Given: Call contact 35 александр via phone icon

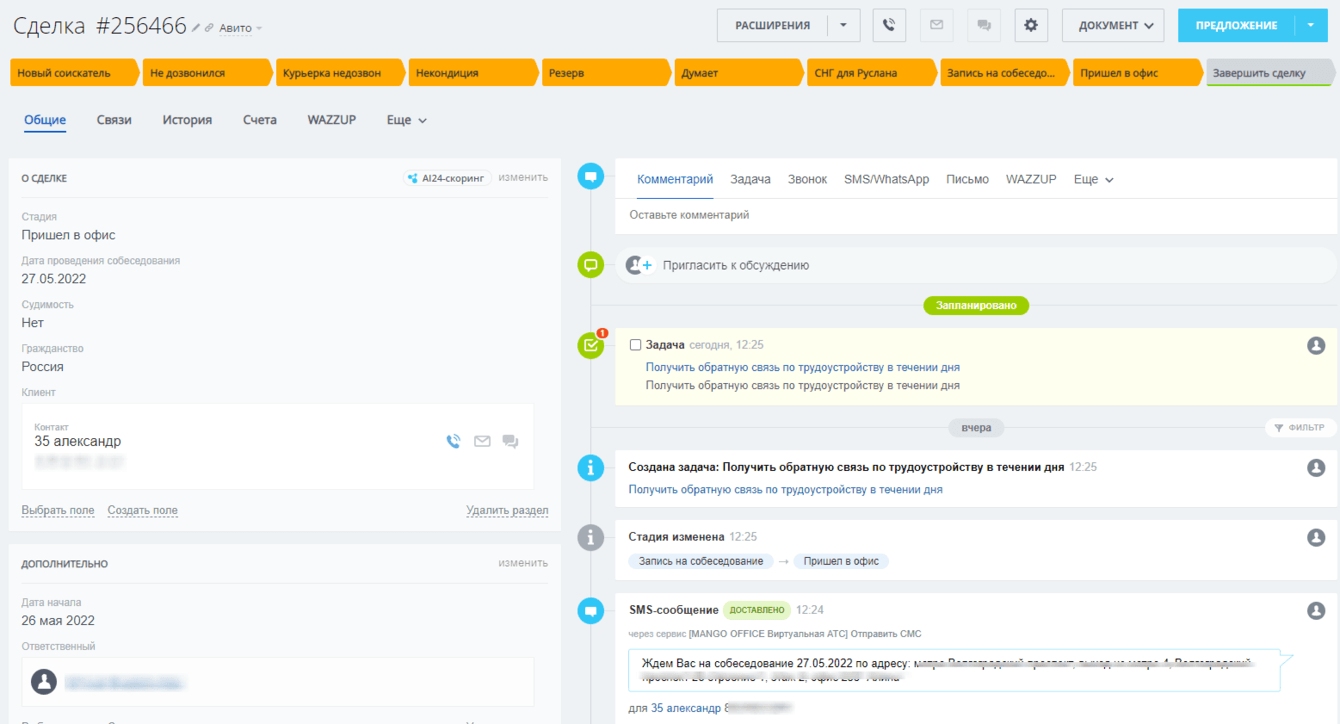Looking at the screenshot, I should tap(454, 441).
